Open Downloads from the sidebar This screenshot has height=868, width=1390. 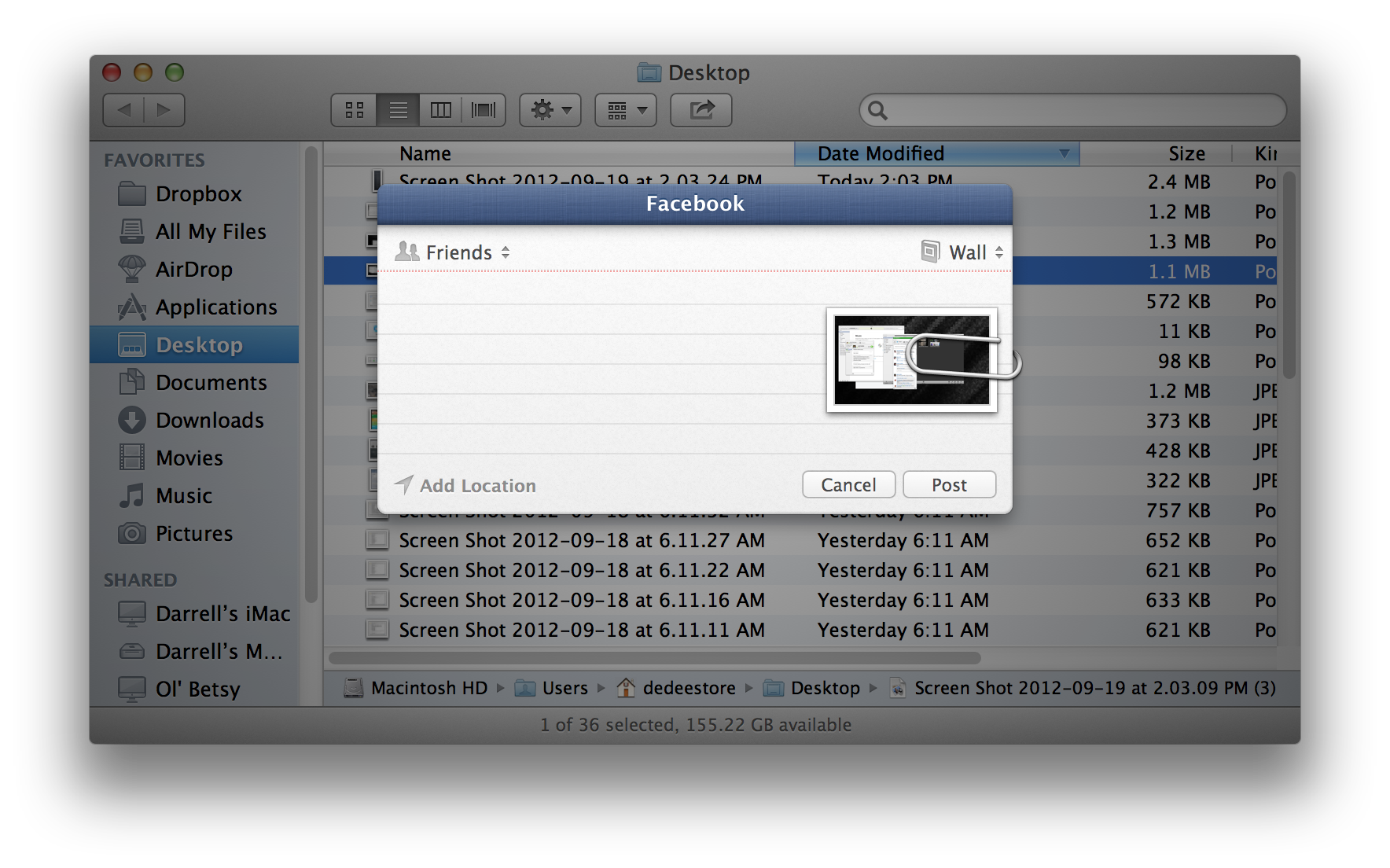(x=194, y=420)
